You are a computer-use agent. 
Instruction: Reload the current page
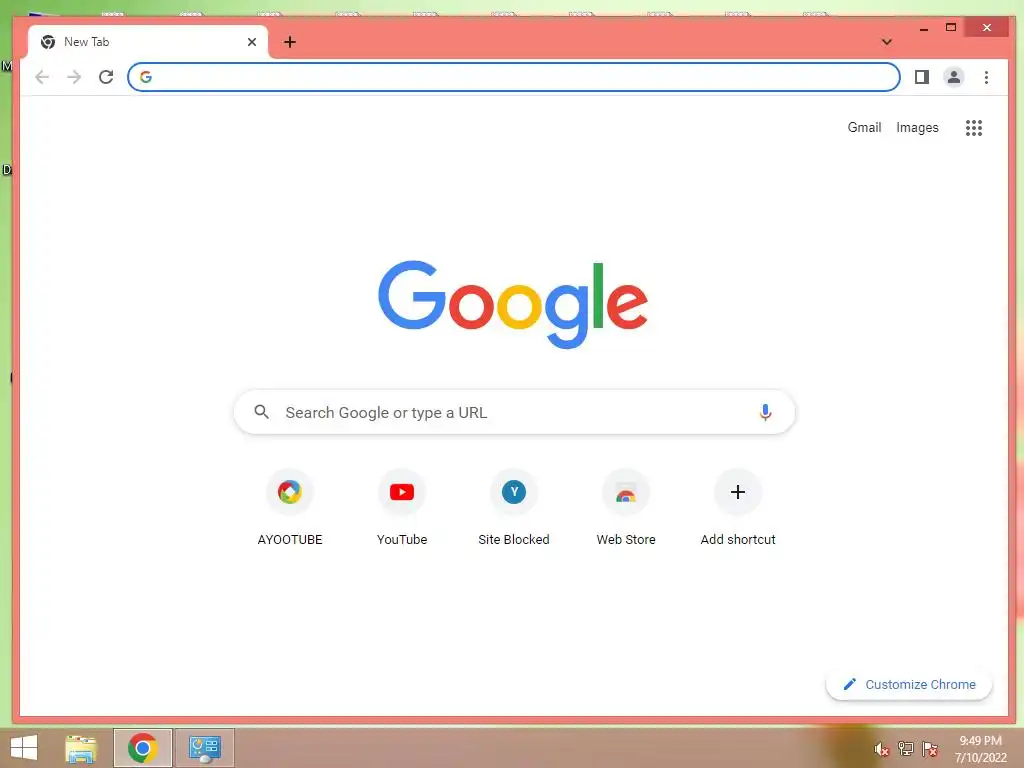[106, 77]
